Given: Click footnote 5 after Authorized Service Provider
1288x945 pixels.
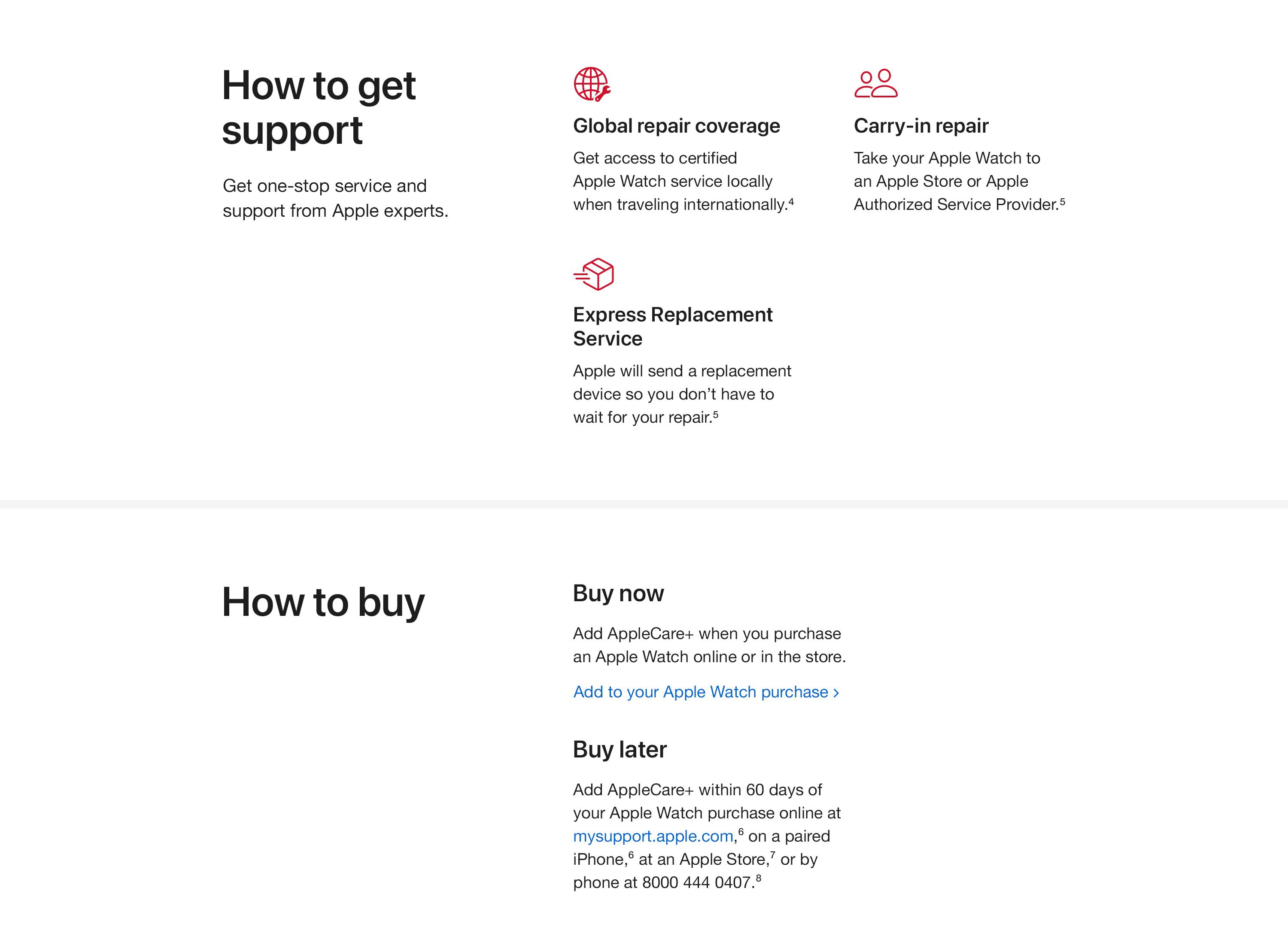Looking at the screenshot, I should [1063, 201].
